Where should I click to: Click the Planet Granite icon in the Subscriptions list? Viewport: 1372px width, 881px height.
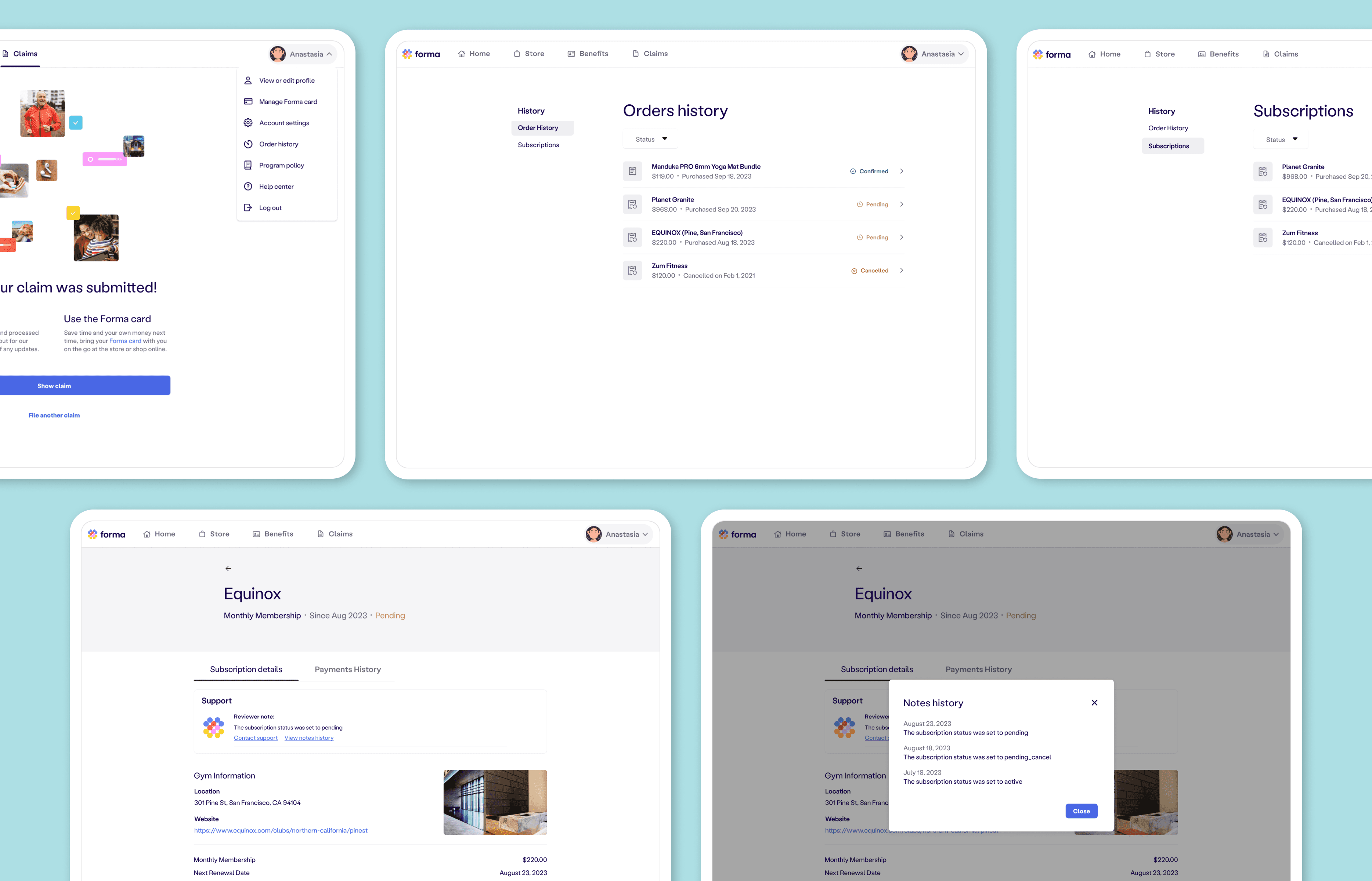pos(1263,172)
